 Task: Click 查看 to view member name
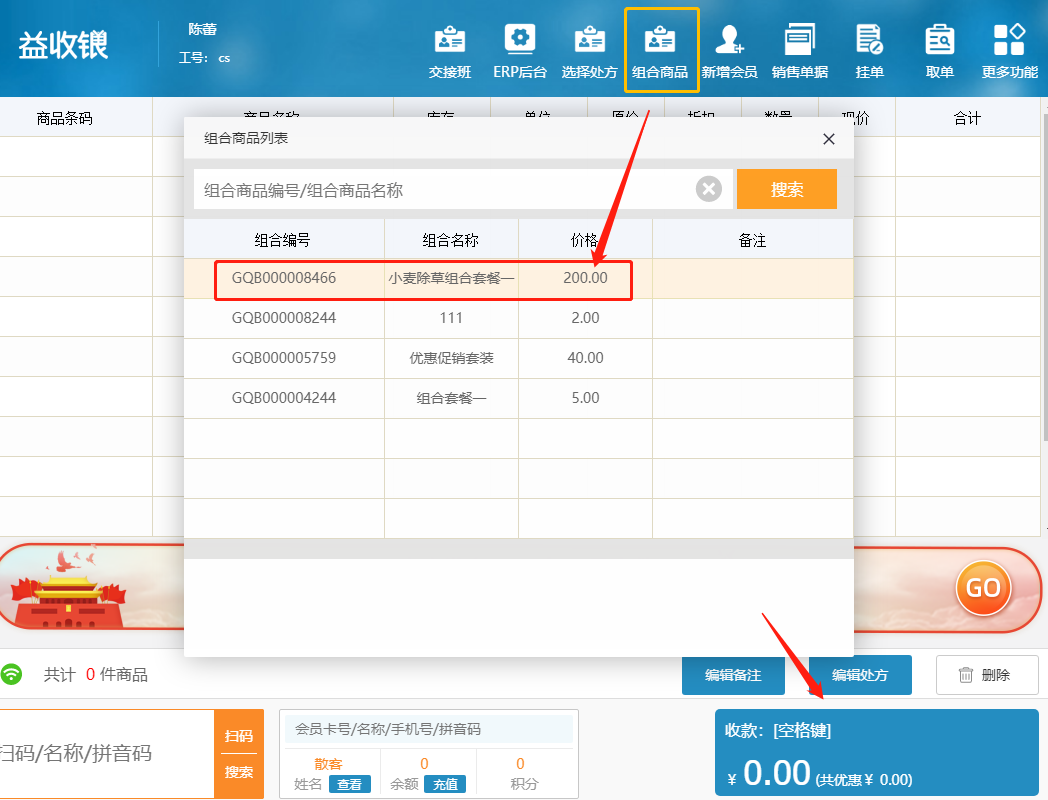349,784
